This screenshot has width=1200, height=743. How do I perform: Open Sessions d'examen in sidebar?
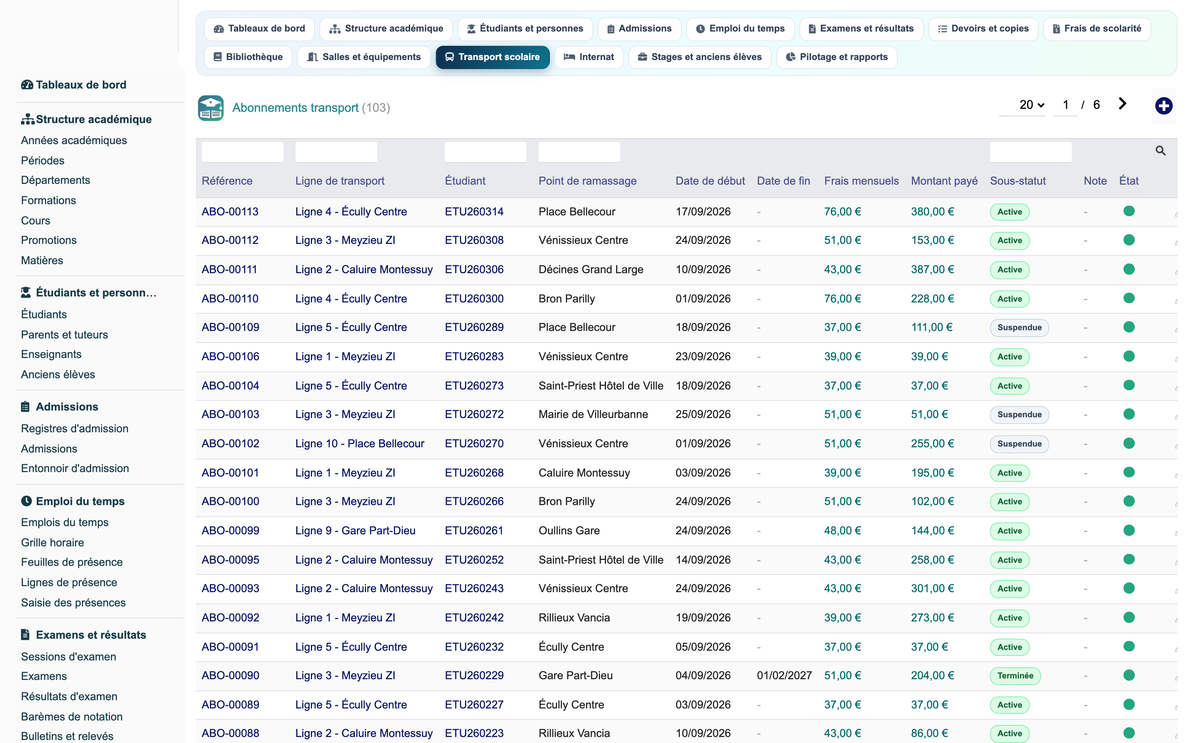click(x=68, y=657)
